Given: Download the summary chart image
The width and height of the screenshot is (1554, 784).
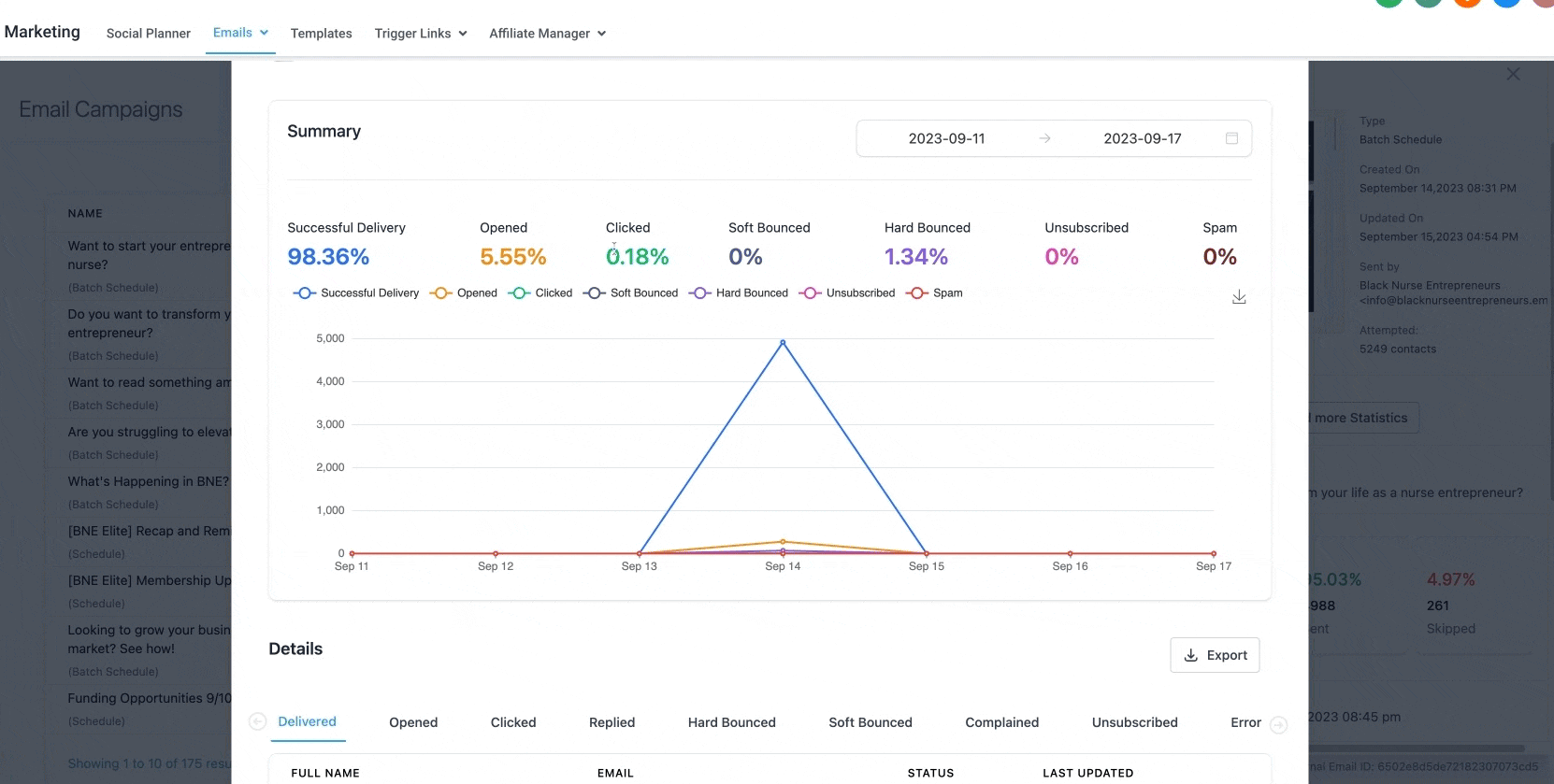Looking at the screenshot, I should point(1239,297).
